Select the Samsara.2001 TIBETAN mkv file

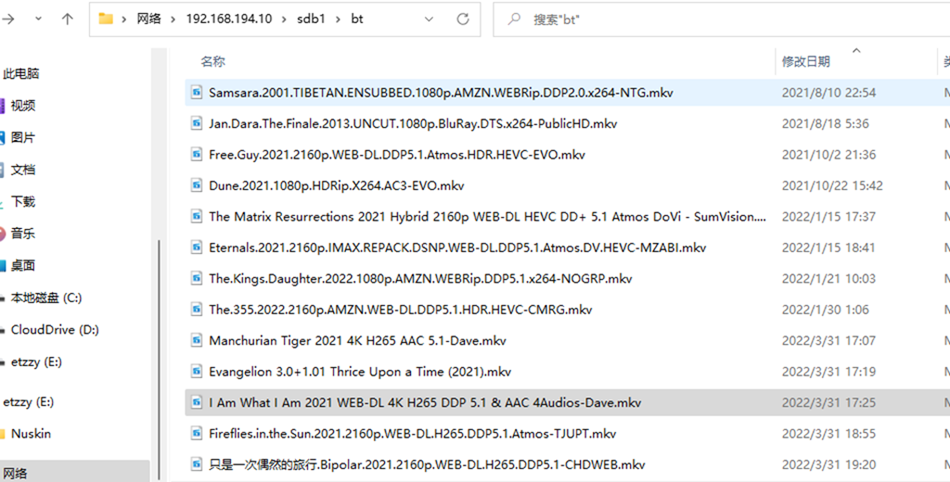click(440, 93)
